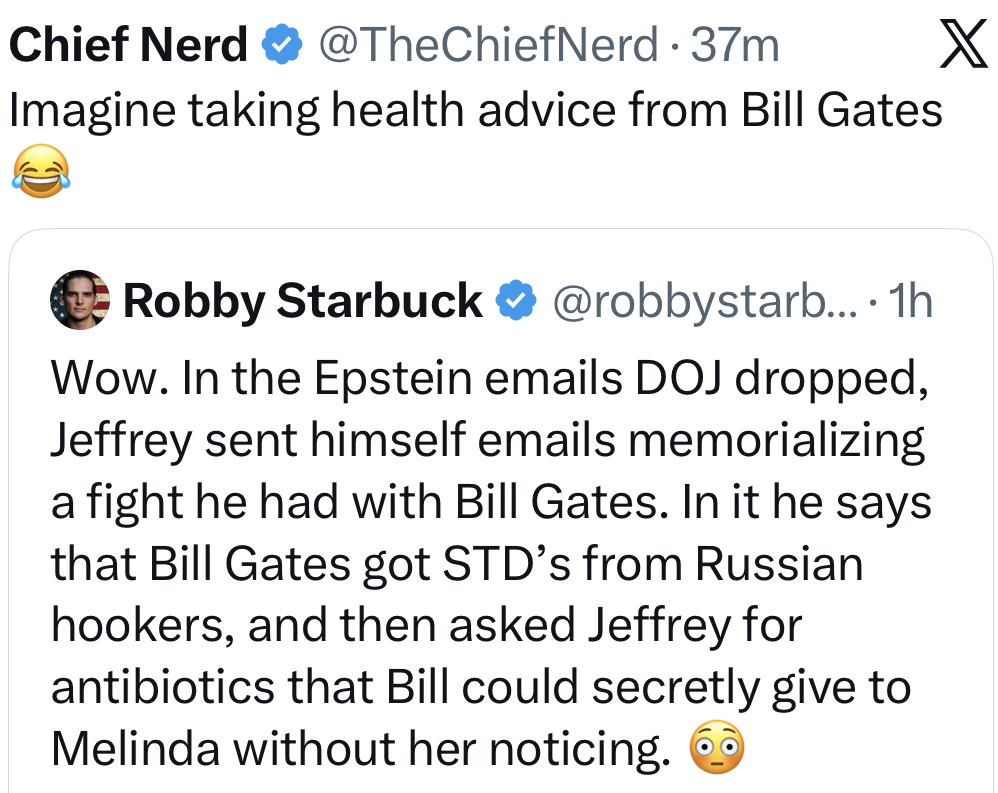This screenshot has width=998, height=793.
Task: Click the flushed face emoji
Action: [x=718, y=746]
